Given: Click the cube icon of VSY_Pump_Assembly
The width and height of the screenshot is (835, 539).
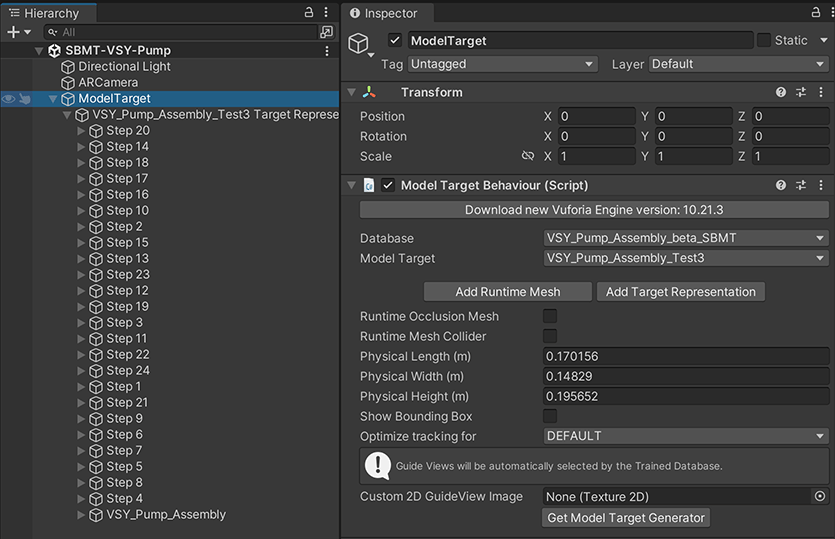Looking at the screenshot, I should (96, 515).
